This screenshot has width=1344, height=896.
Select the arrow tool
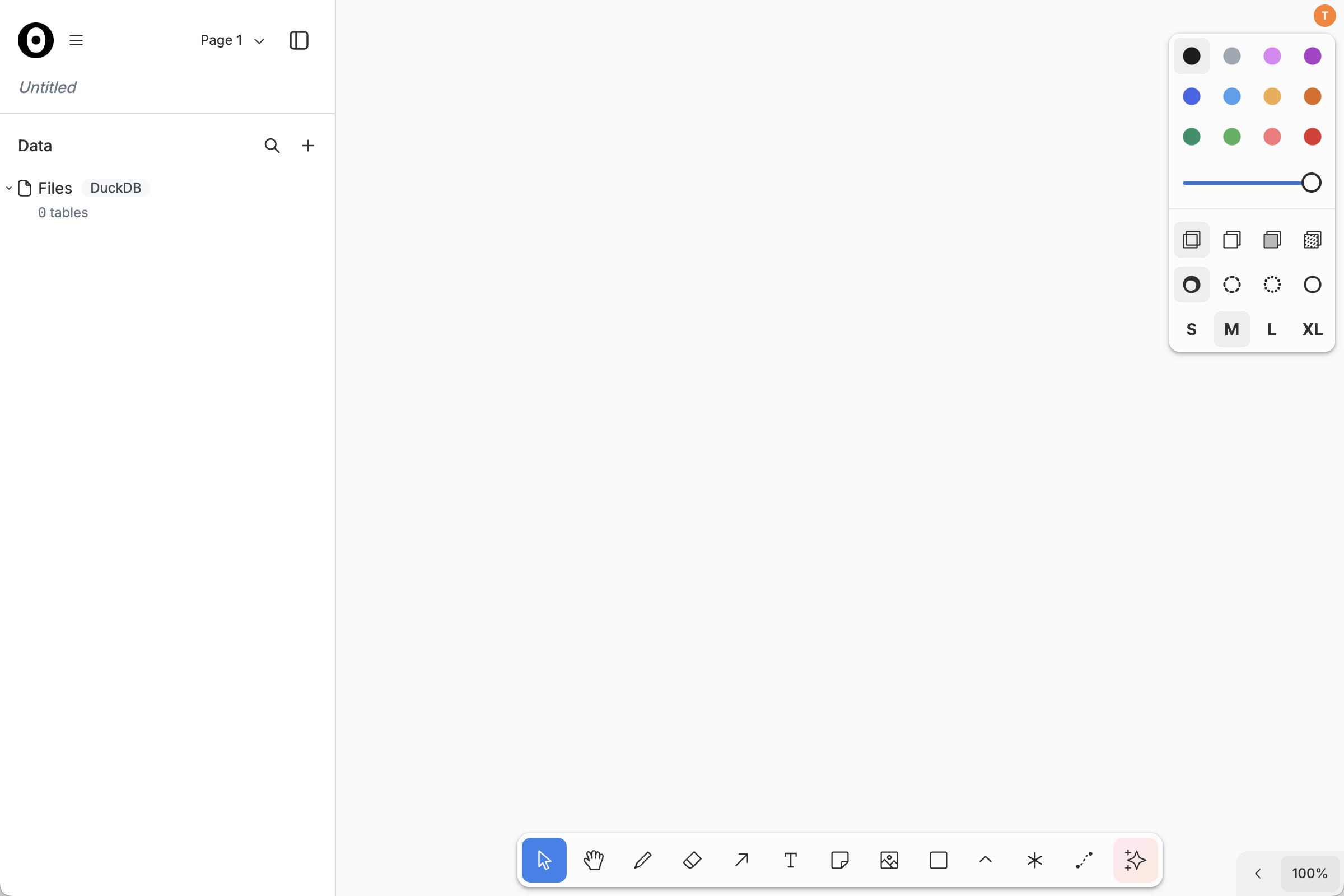[741, 860]
